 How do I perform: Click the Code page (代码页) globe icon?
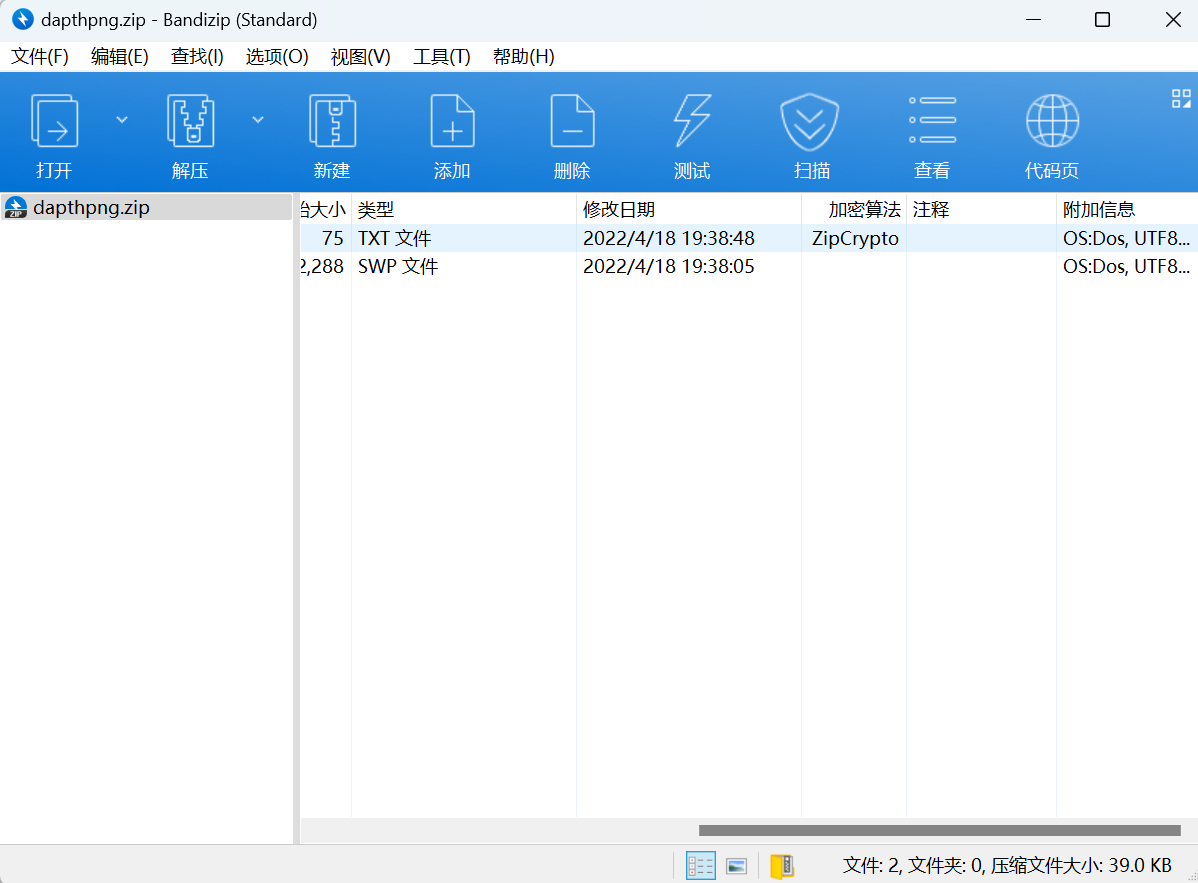tap(1052, 121)
